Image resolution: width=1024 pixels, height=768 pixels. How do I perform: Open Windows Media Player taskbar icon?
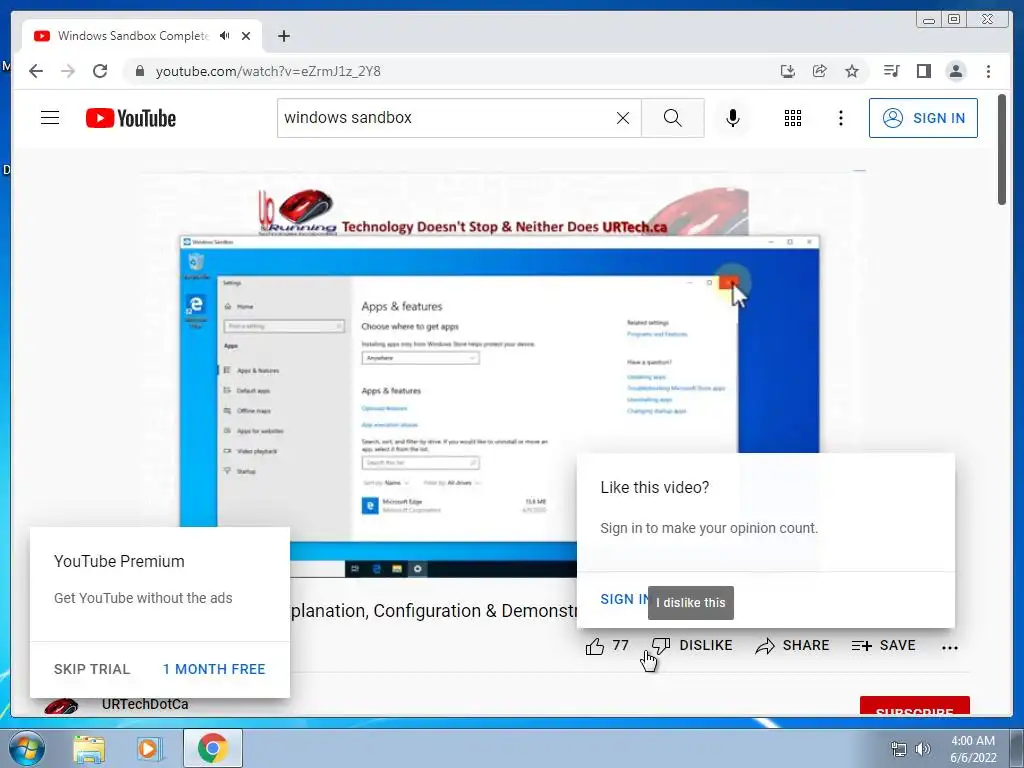click(149, 748)
